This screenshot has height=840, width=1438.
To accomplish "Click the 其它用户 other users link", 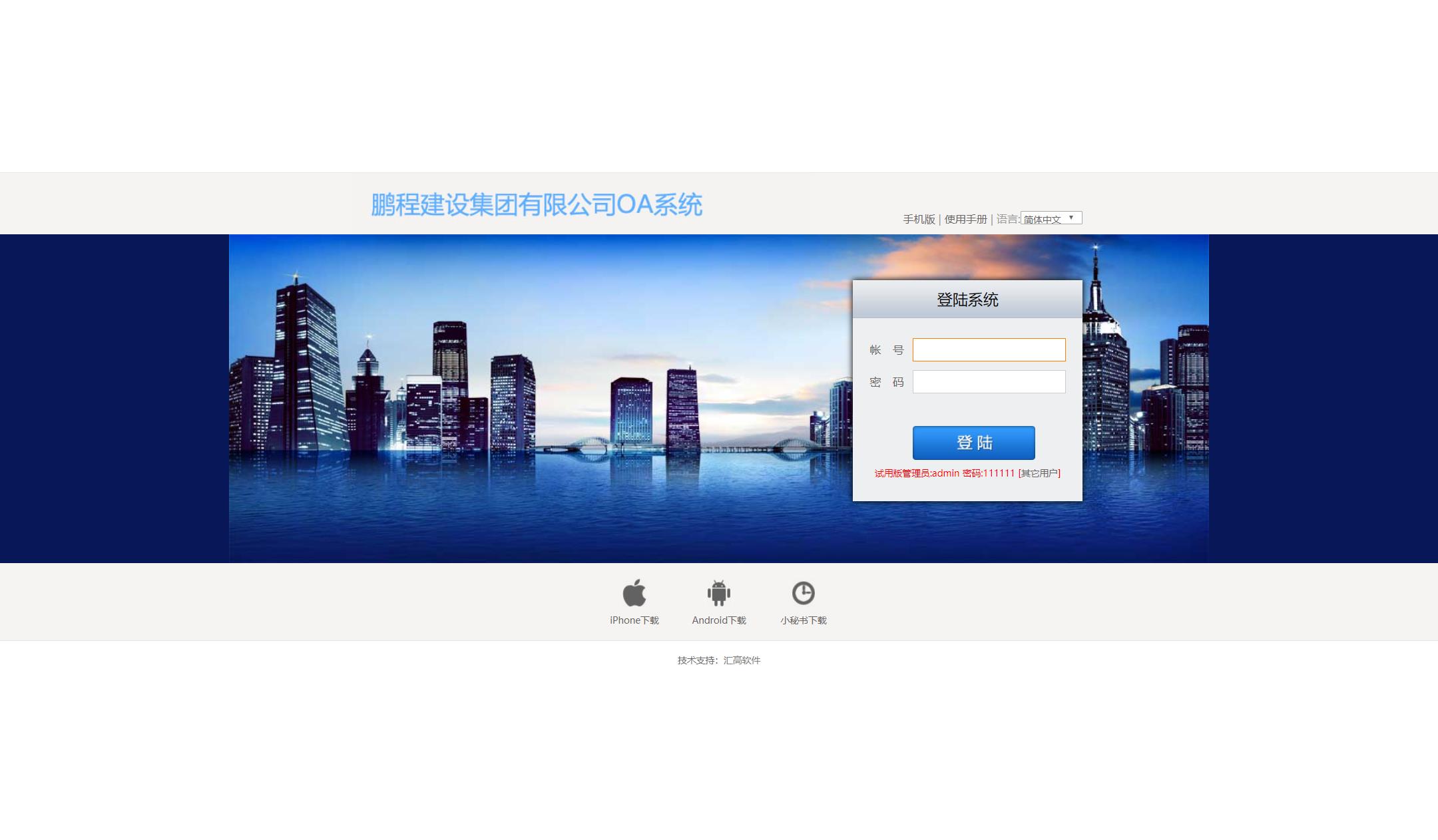I will click(x=1039, y=472).
